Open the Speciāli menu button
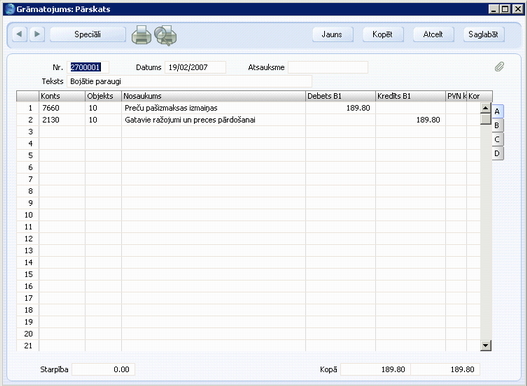The height and width of the screenshot is (386, 527). click(x=88, y=34)
